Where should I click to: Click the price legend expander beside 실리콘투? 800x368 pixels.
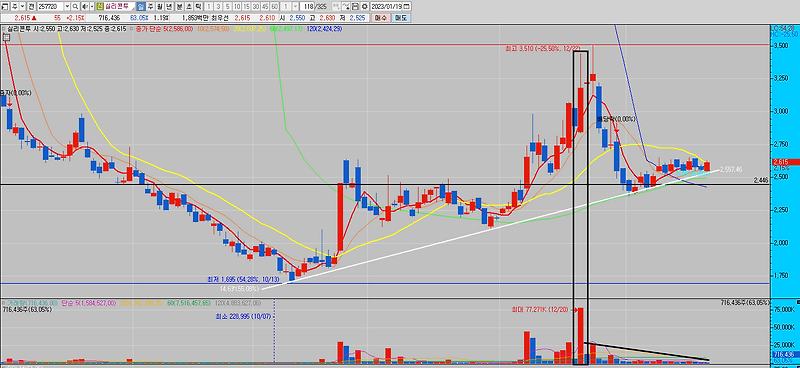point(3,29)
